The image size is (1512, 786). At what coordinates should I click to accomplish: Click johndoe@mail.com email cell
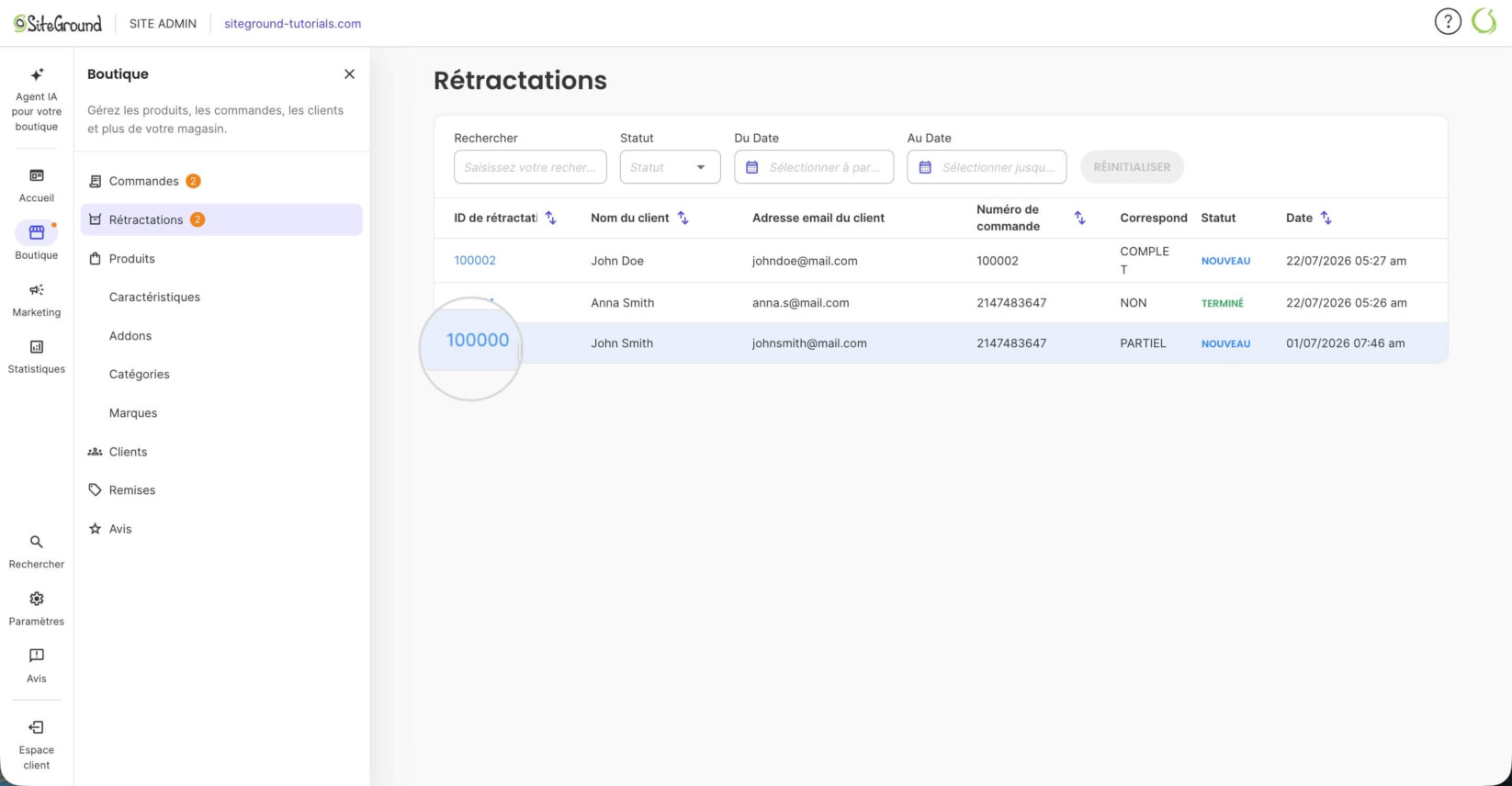(x=805, y=261)
